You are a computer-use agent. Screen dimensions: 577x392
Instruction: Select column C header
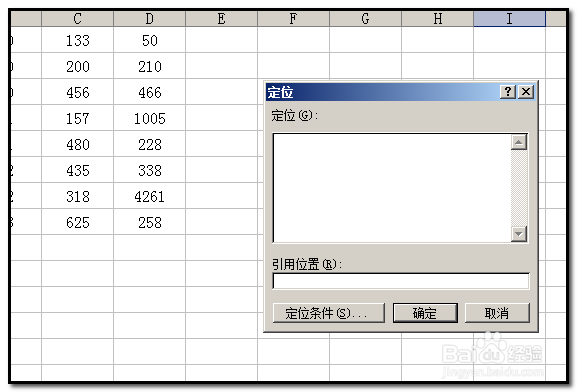77,19
